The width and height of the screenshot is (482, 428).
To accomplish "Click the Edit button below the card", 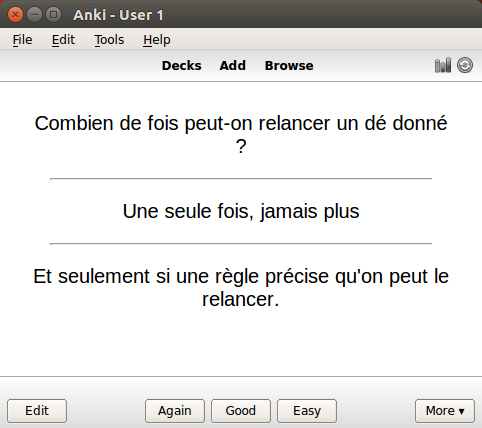I will (37, 411).
